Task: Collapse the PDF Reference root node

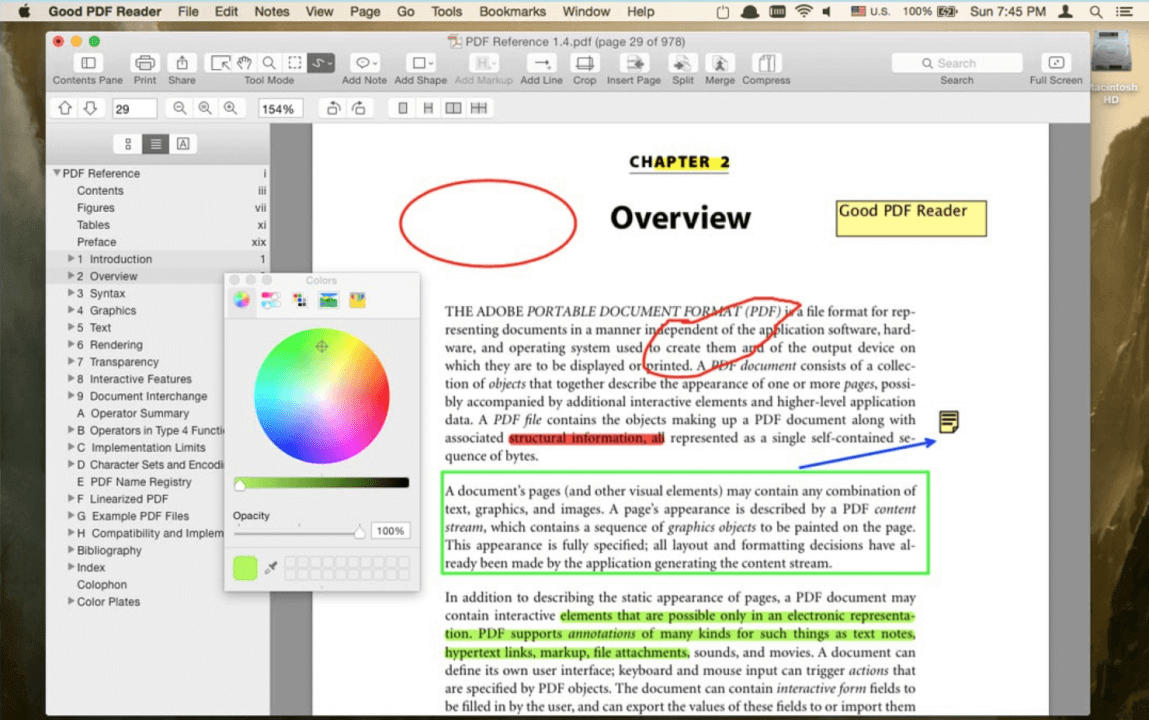Action: 57,173
